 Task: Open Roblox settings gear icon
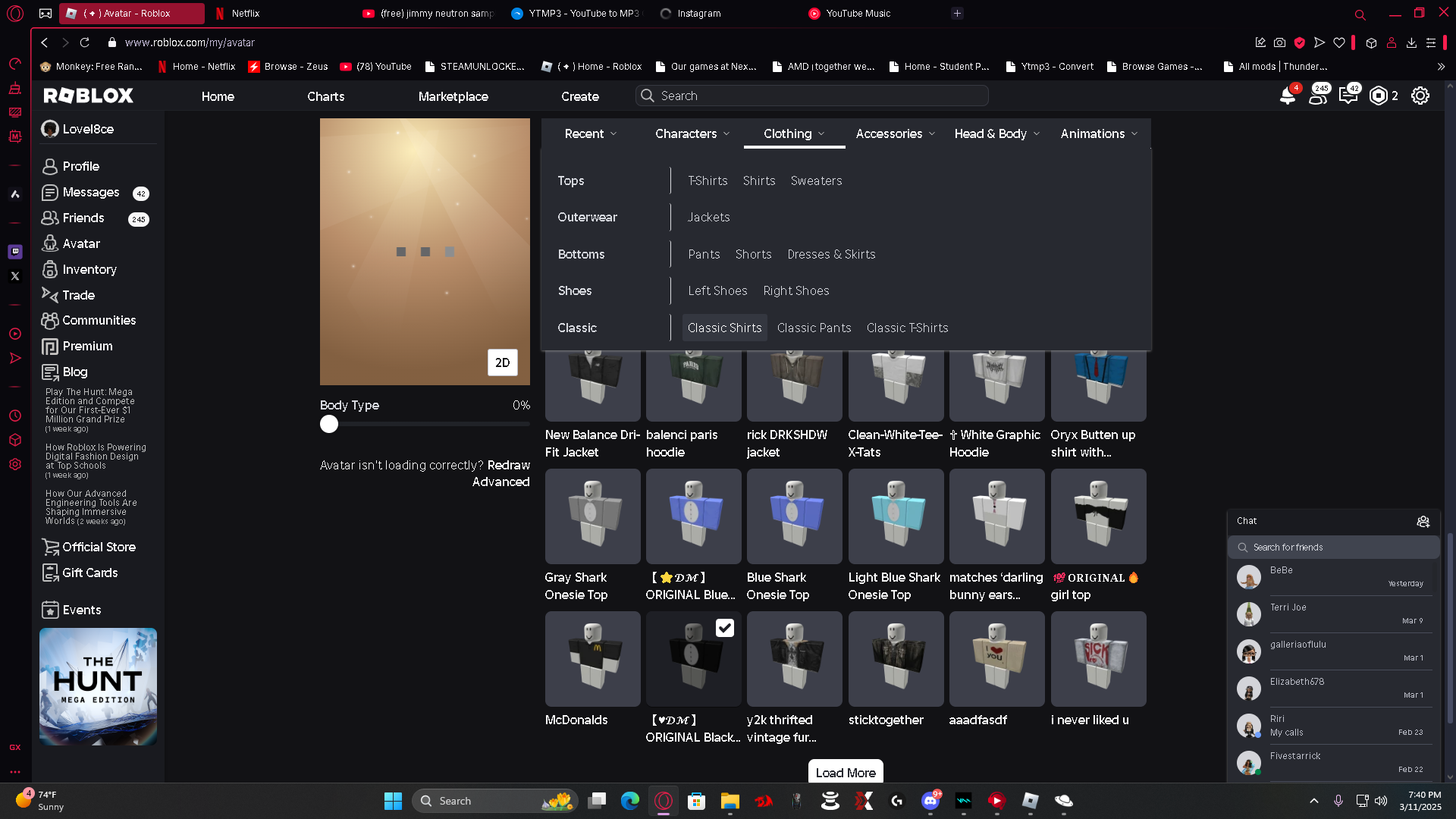(1420, 96)
